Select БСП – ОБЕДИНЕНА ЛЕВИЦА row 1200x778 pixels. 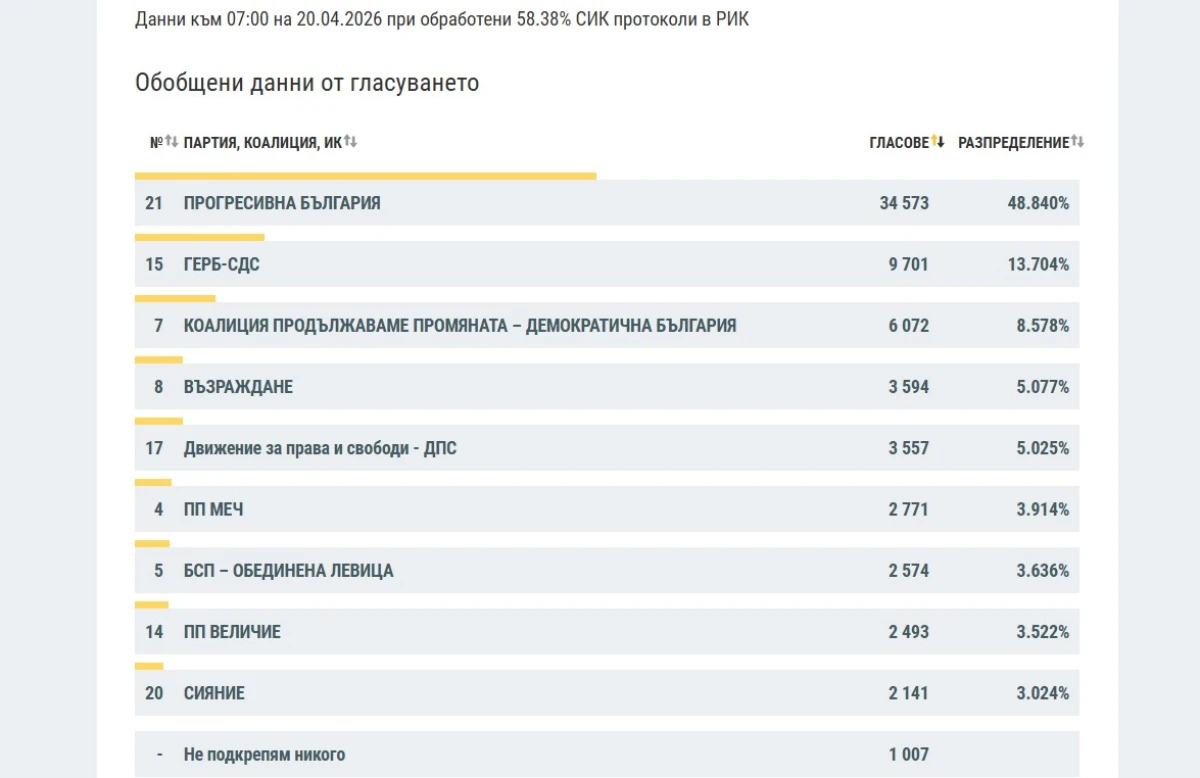click(x=607, y=570)
